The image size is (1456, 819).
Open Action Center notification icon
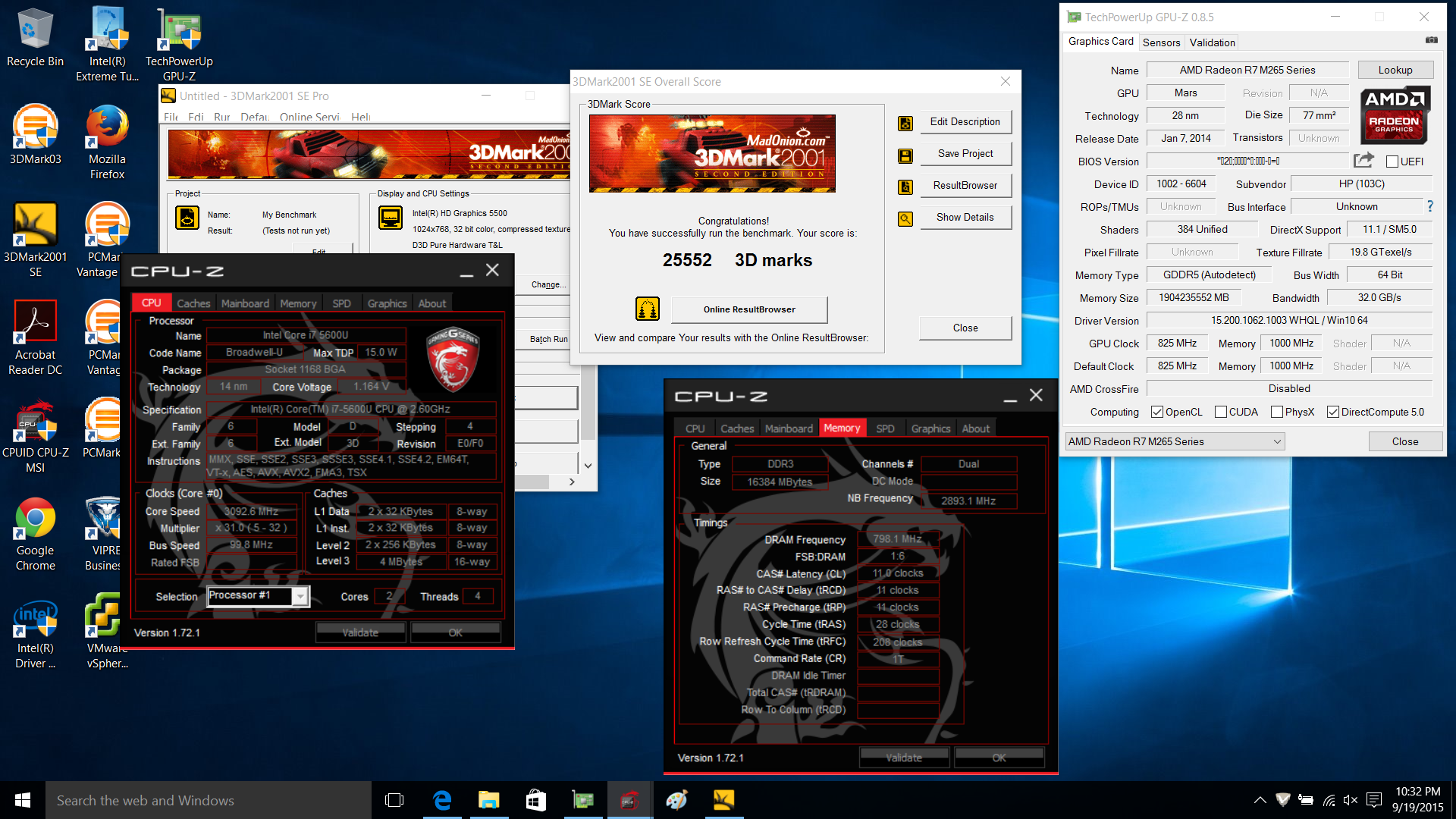(x=1373, y=800)
